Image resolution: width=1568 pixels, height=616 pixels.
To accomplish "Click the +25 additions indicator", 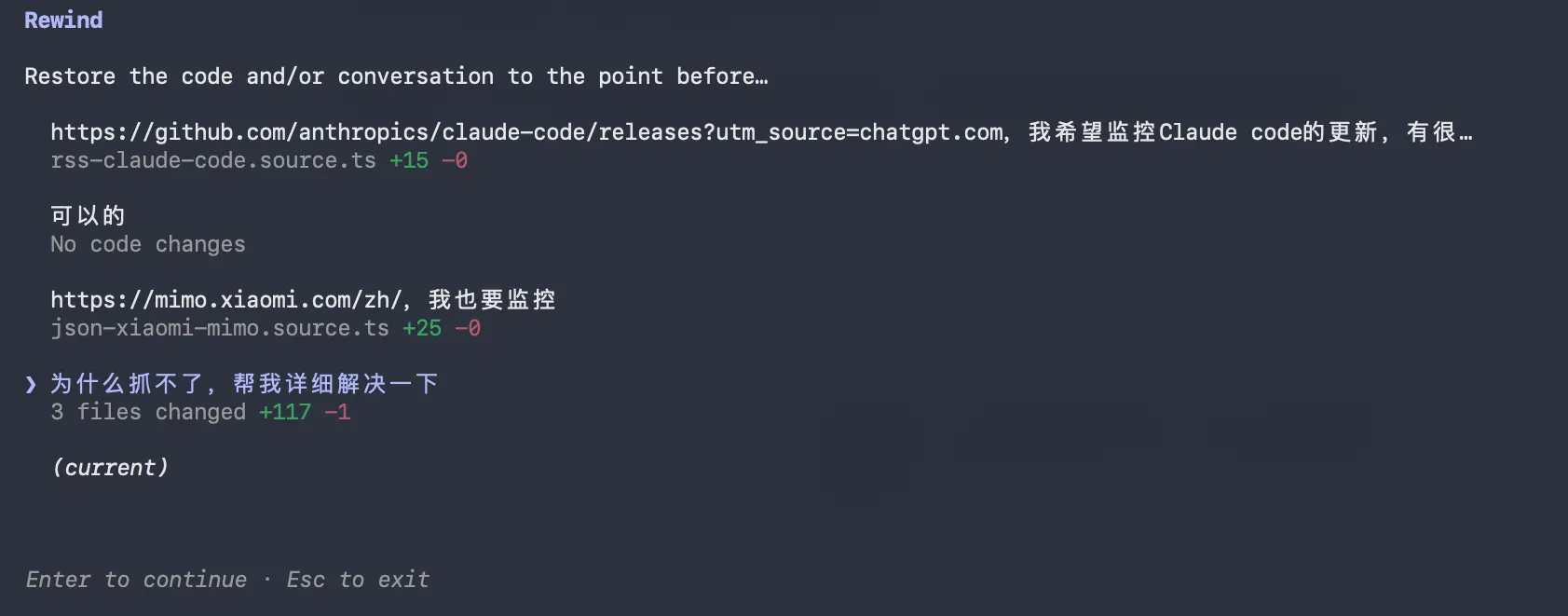I will coord(422,328).
